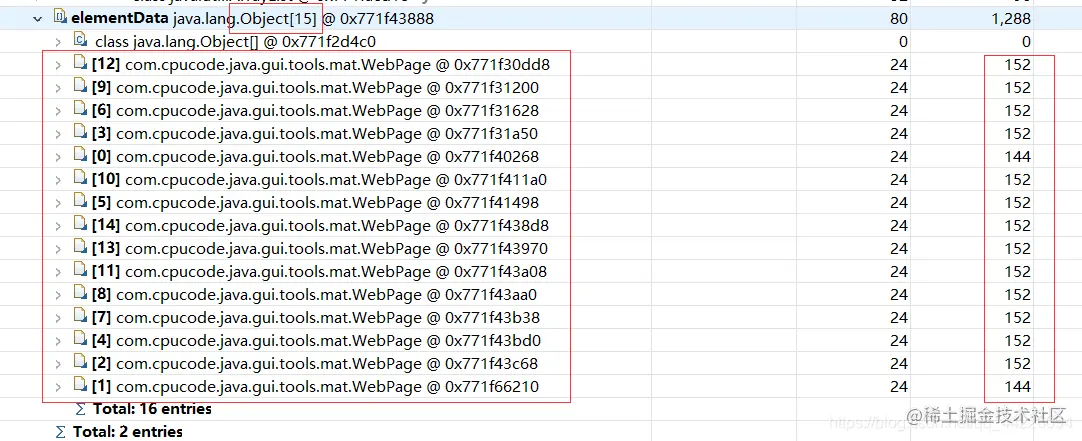This screenshot has height=441, width=1082.
Task: Expand WebPage entry [6] at 0x771f31628
Action: (x=59, y=111)
